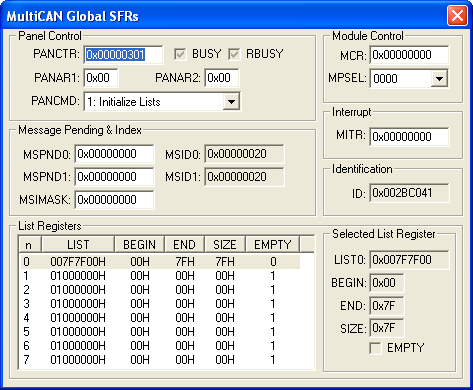Click the PANCTR input field

coord(123,55)
